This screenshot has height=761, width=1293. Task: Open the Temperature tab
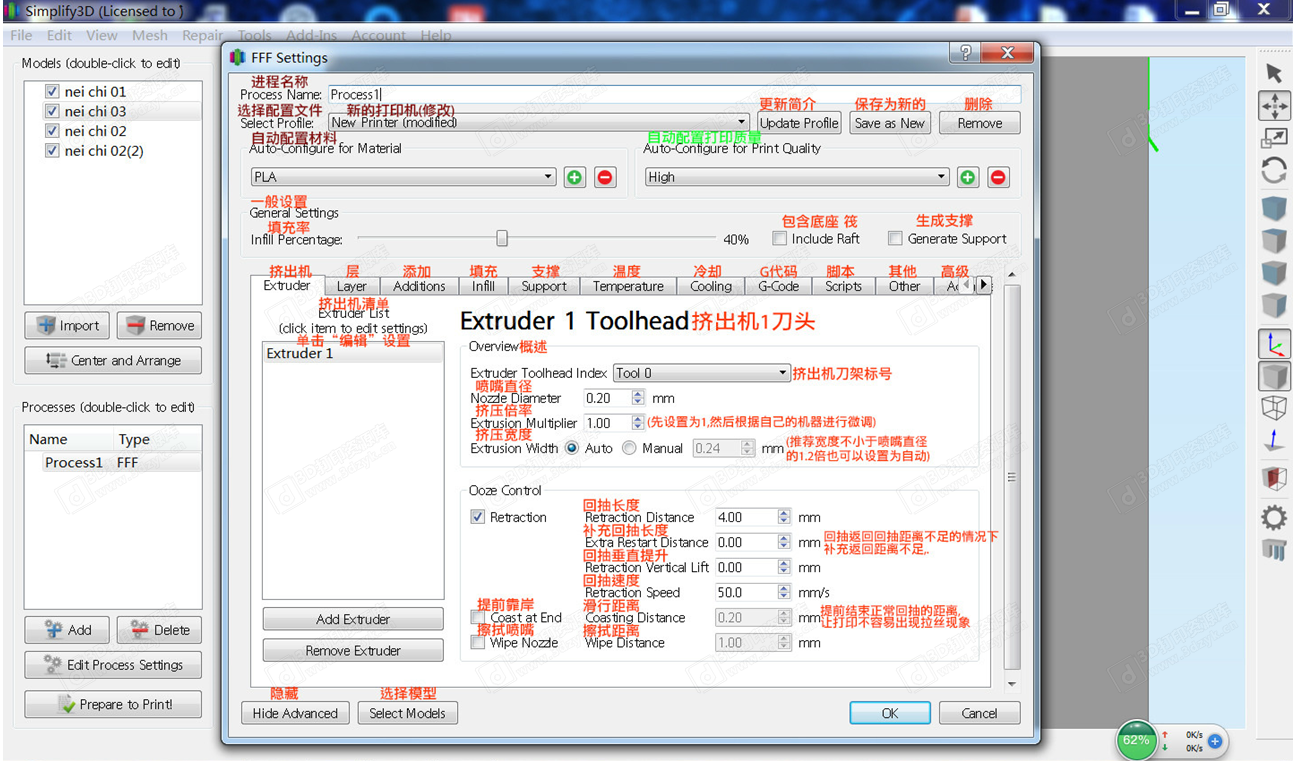(x=628, y=286)
